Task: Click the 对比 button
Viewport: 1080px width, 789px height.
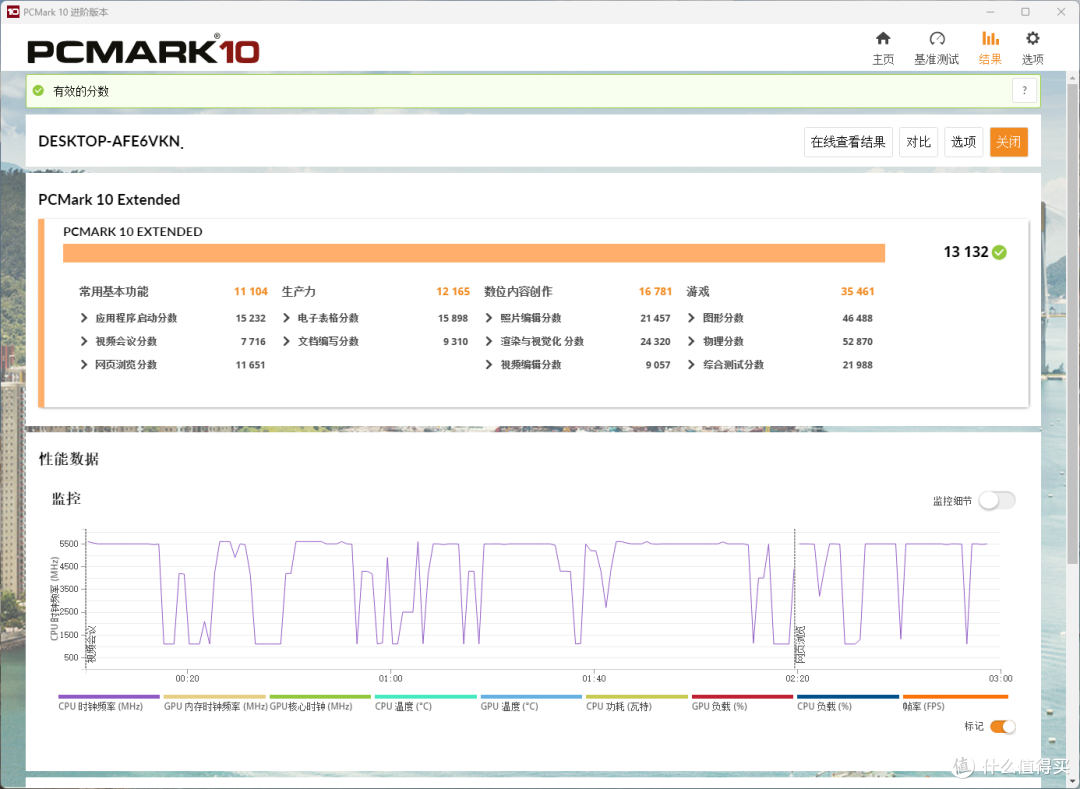Action: 918,142
